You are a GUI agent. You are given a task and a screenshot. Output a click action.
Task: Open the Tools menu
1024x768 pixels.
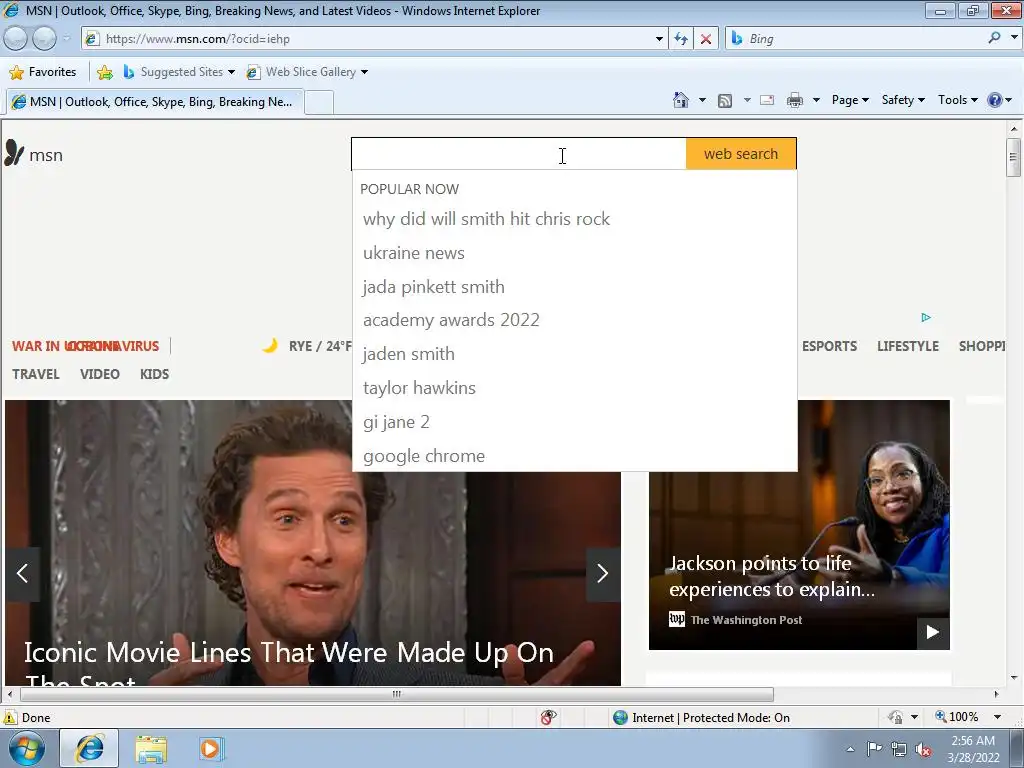[957, 100]
